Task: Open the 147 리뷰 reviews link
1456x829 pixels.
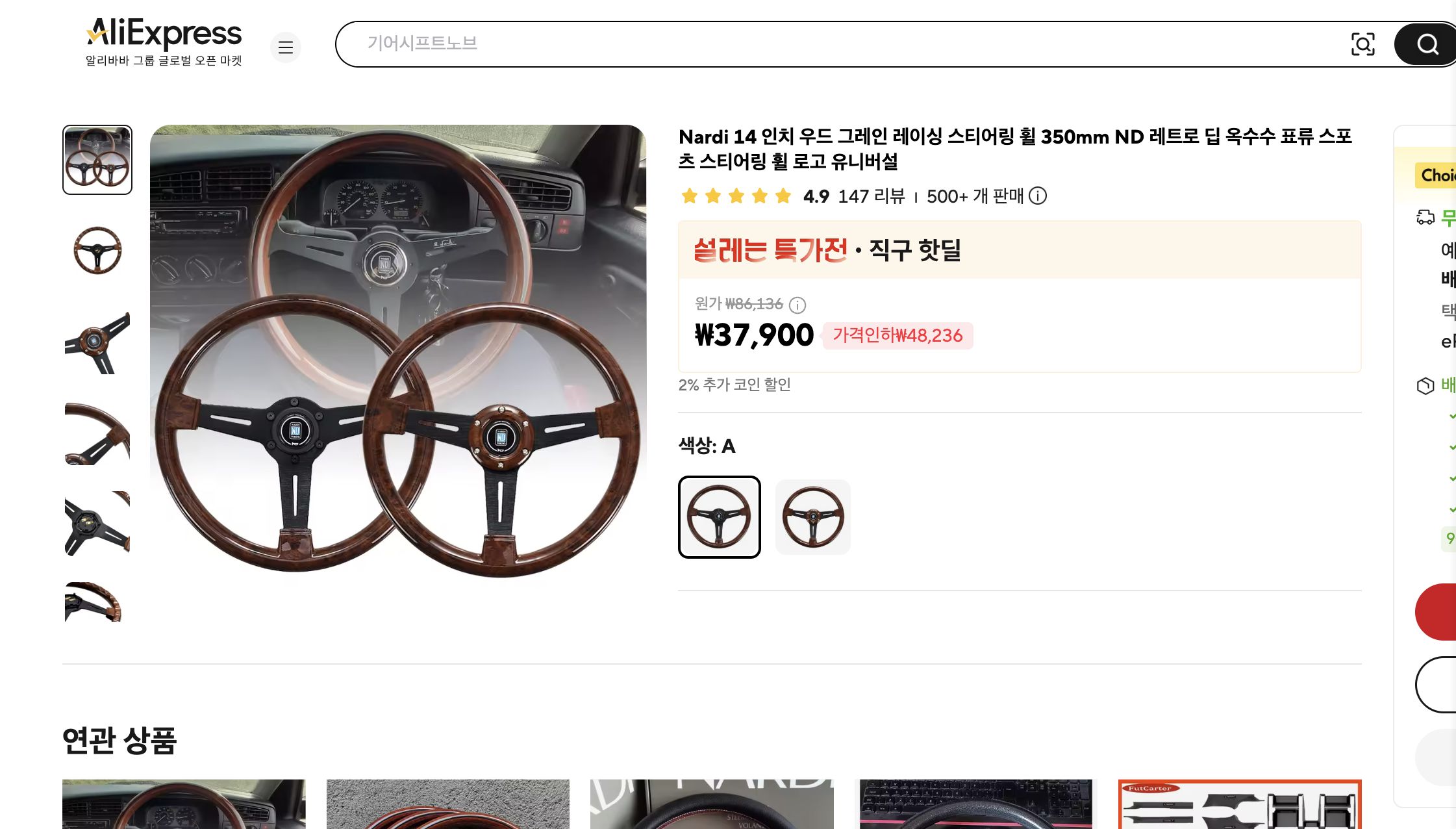Action: 872,196
